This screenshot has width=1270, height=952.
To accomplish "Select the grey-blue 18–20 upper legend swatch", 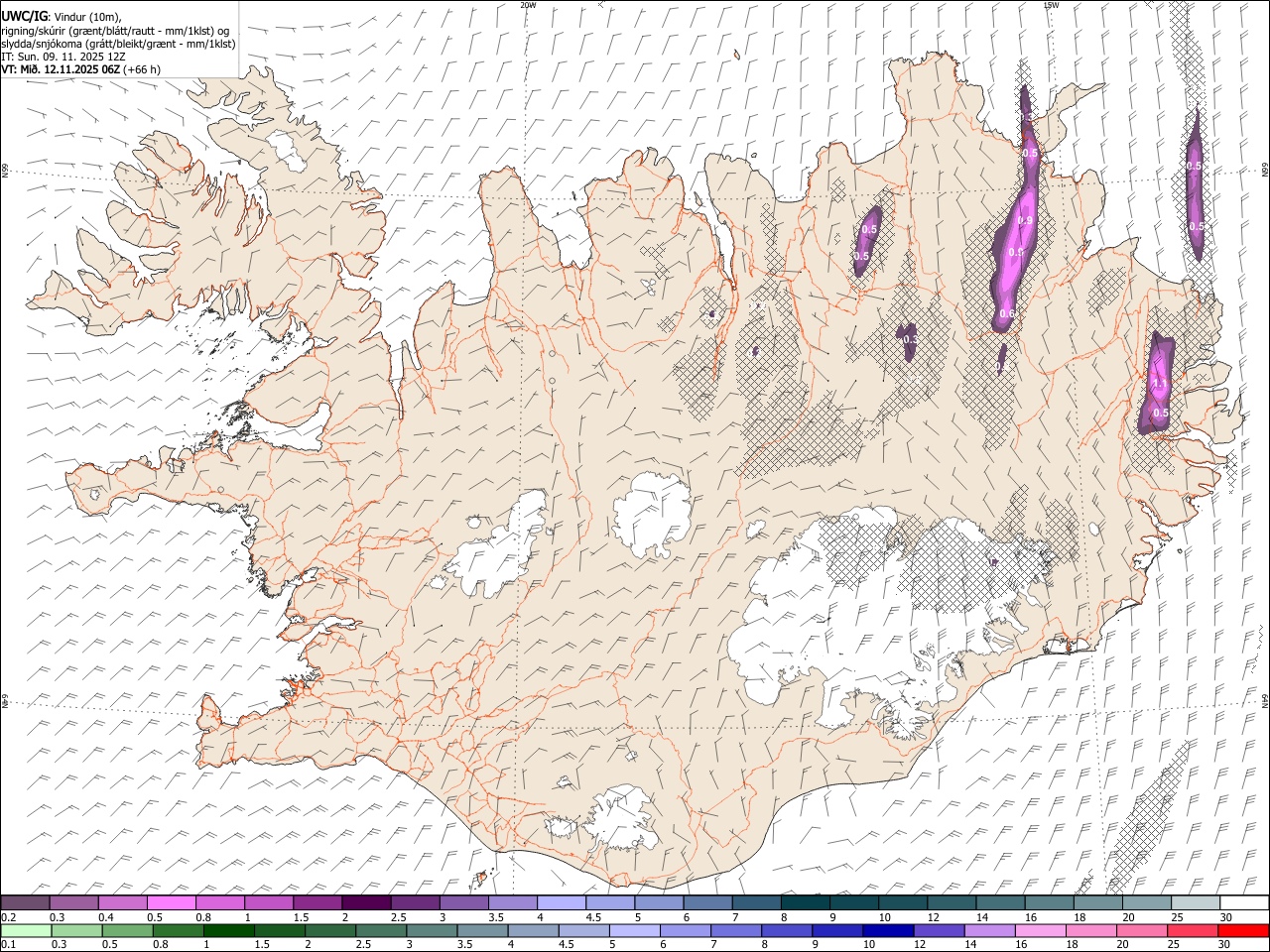I will click(1097, 903).
